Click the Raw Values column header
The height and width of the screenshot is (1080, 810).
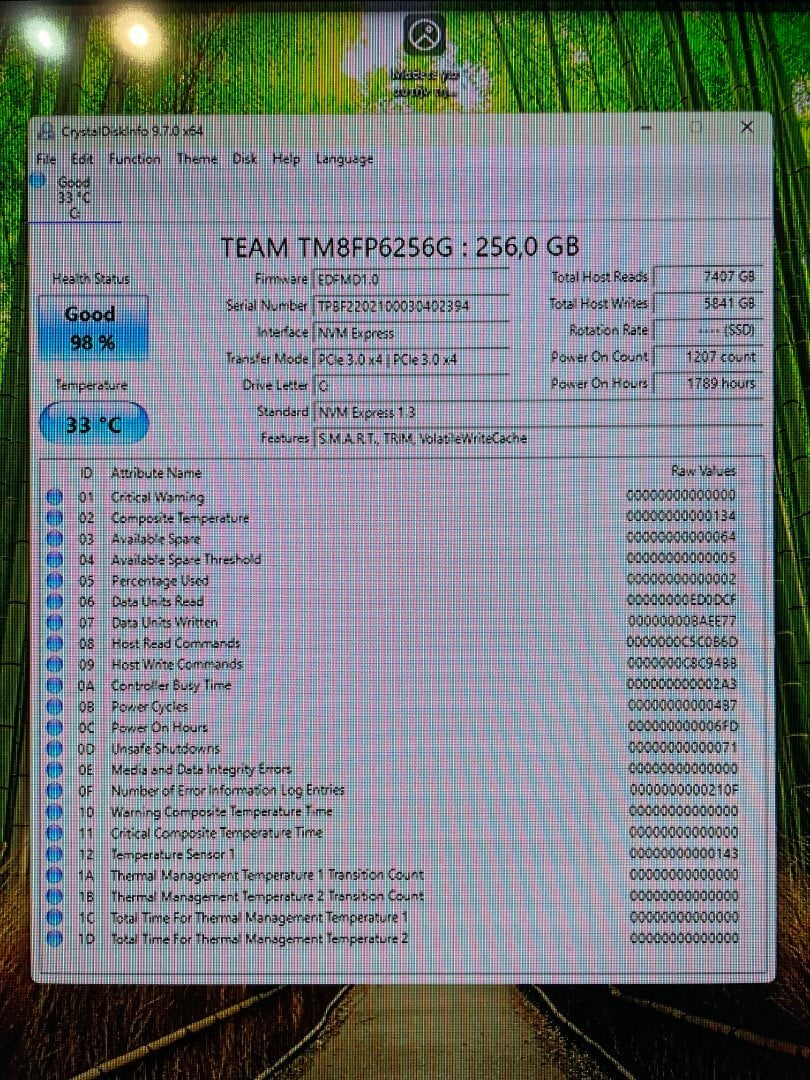[703, 471]
